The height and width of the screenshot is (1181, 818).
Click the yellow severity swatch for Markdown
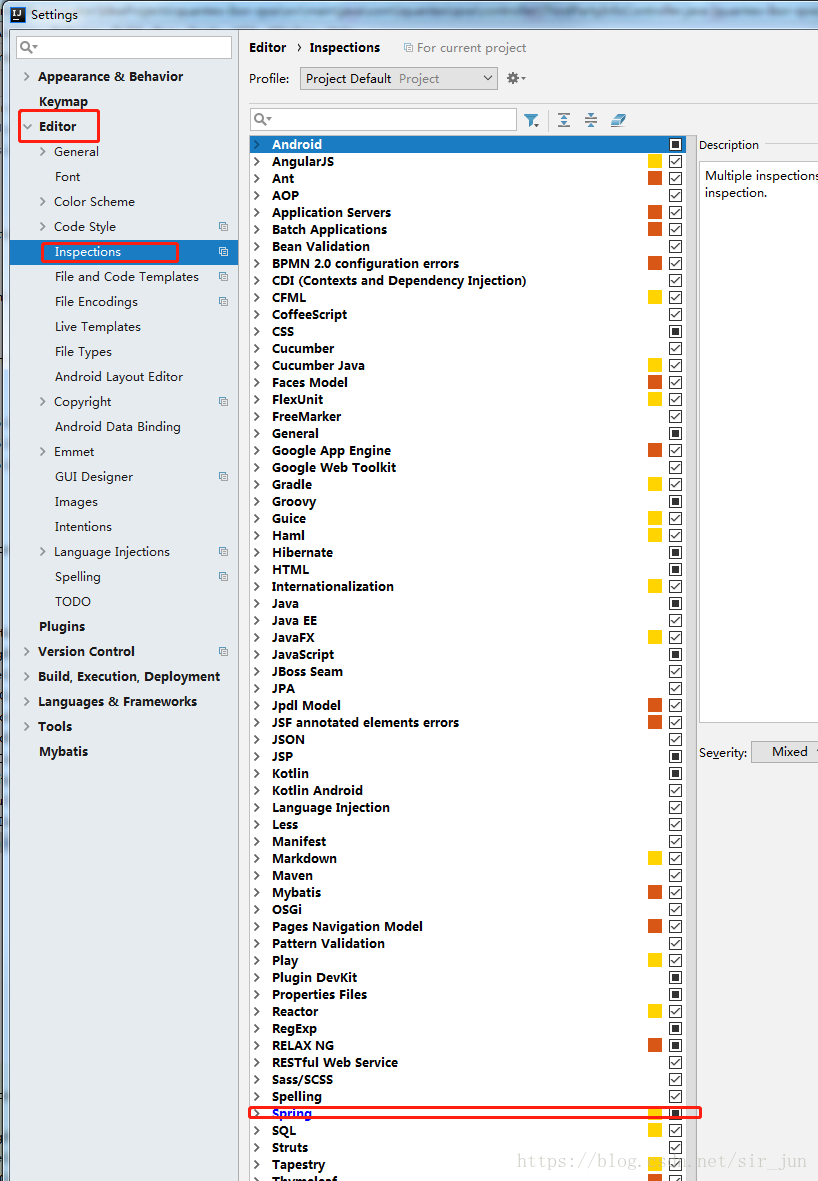click(x=655, y=859)
